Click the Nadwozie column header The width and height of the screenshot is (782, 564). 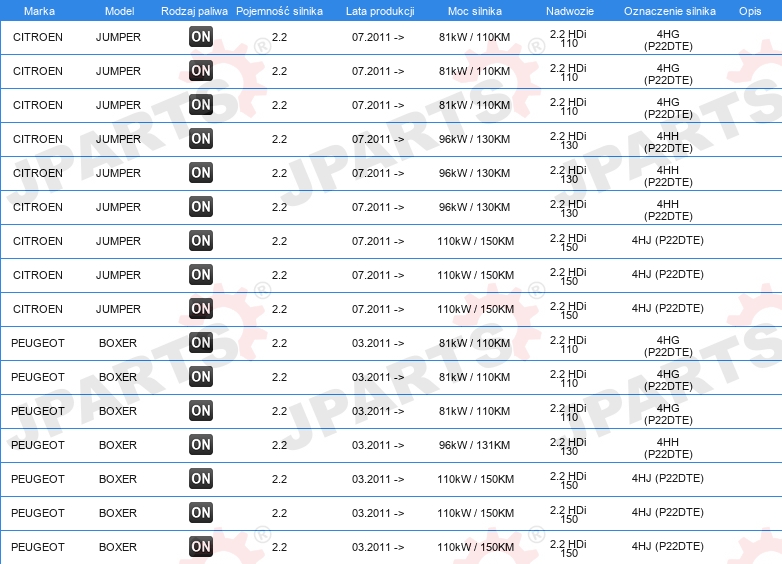point(570,11)
